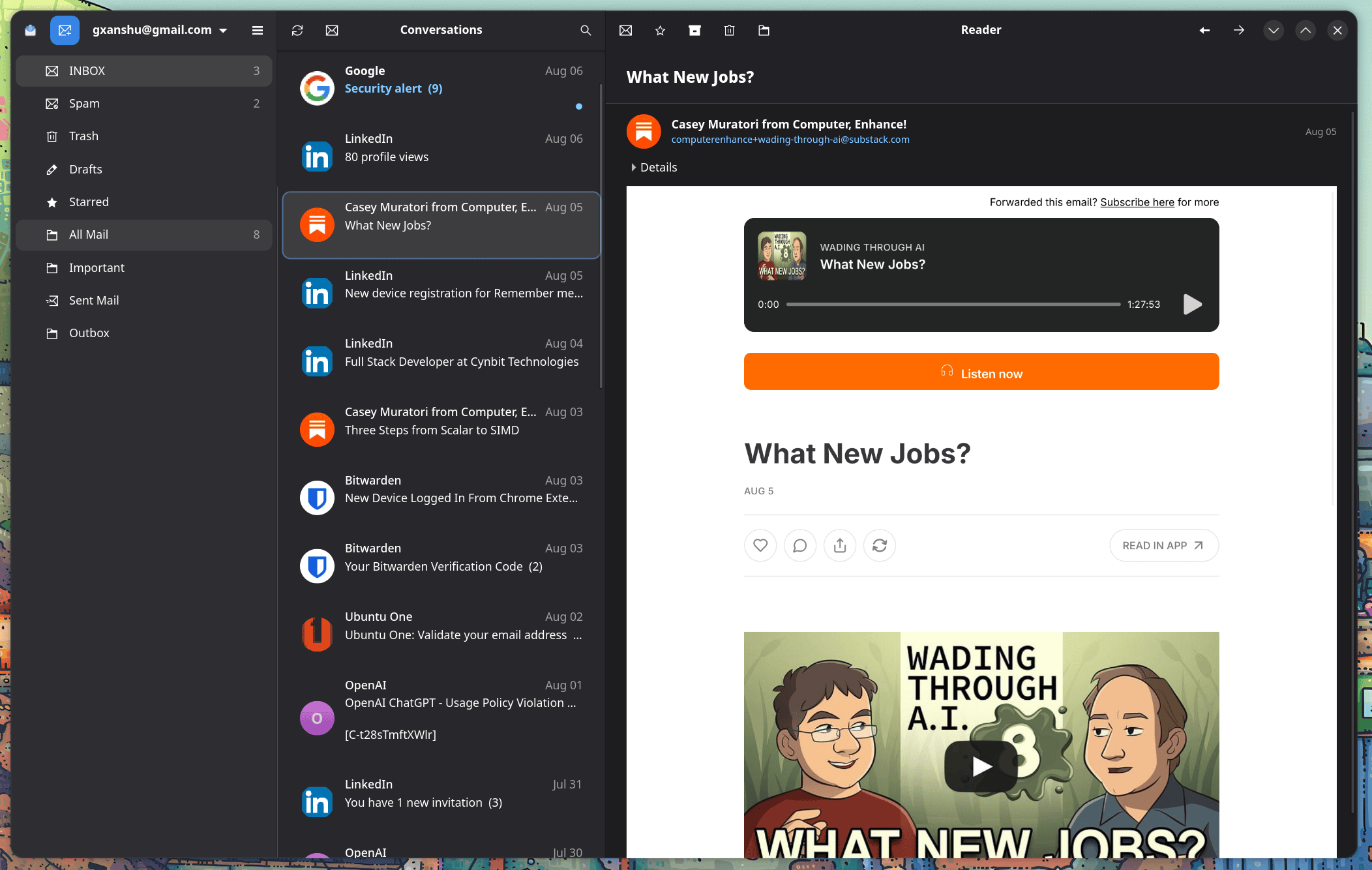Open the gxanshu@gmail.com account dropdown
The image size is (1372, 870).
pyautogui.click(x=160, y=30)
